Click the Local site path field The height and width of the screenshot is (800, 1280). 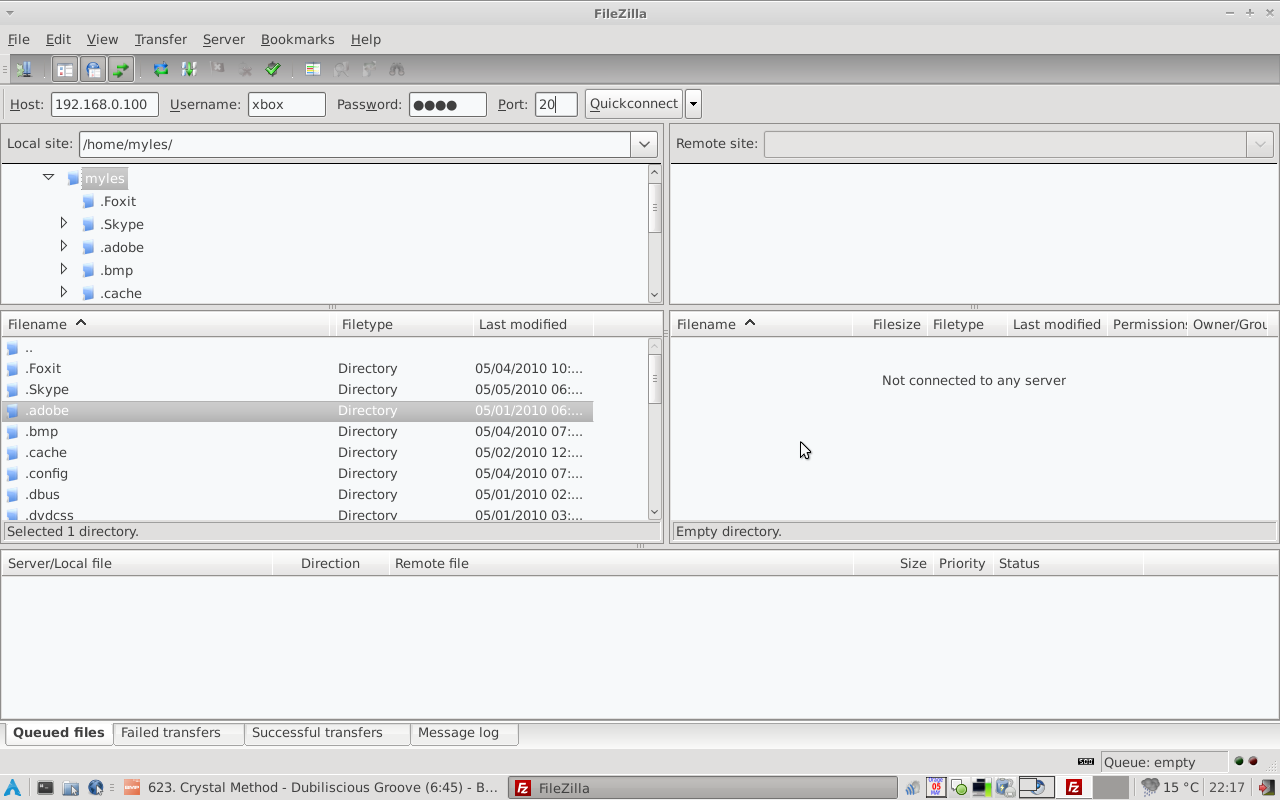(x=356, y=144)
